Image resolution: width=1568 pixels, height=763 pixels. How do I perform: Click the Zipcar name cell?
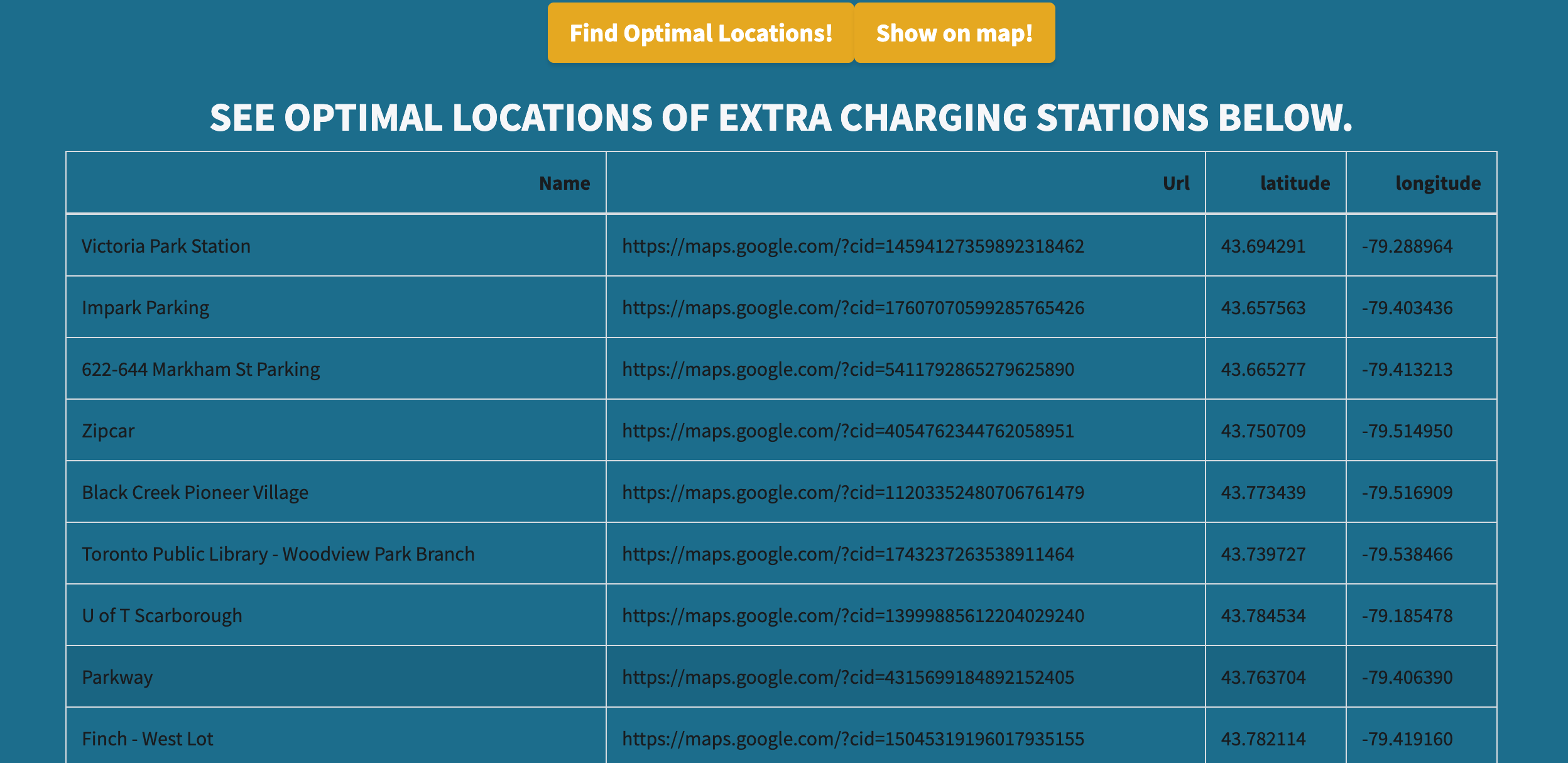pyautogui.click(x=336, y=431)
